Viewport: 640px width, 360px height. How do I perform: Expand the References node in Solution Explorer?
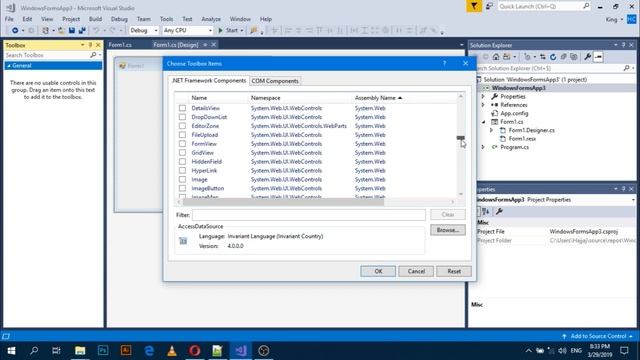click(x=483, y=105)
